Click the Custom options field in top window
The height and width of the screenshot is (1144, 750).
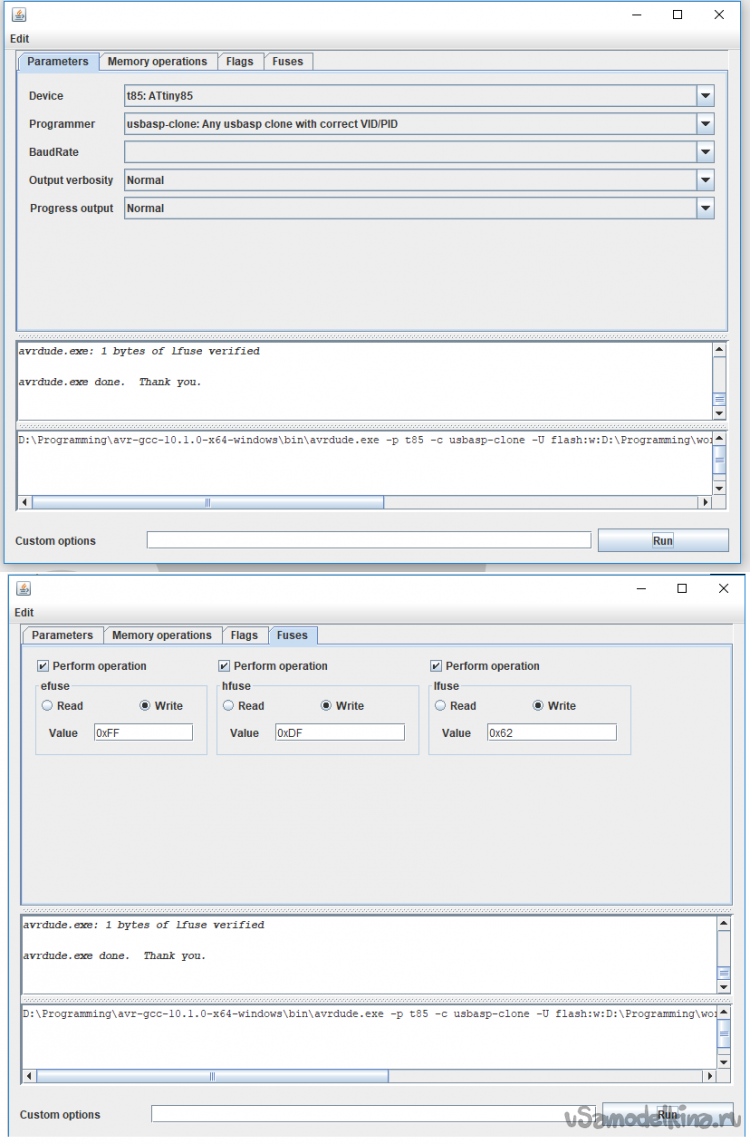click(368, 540)
